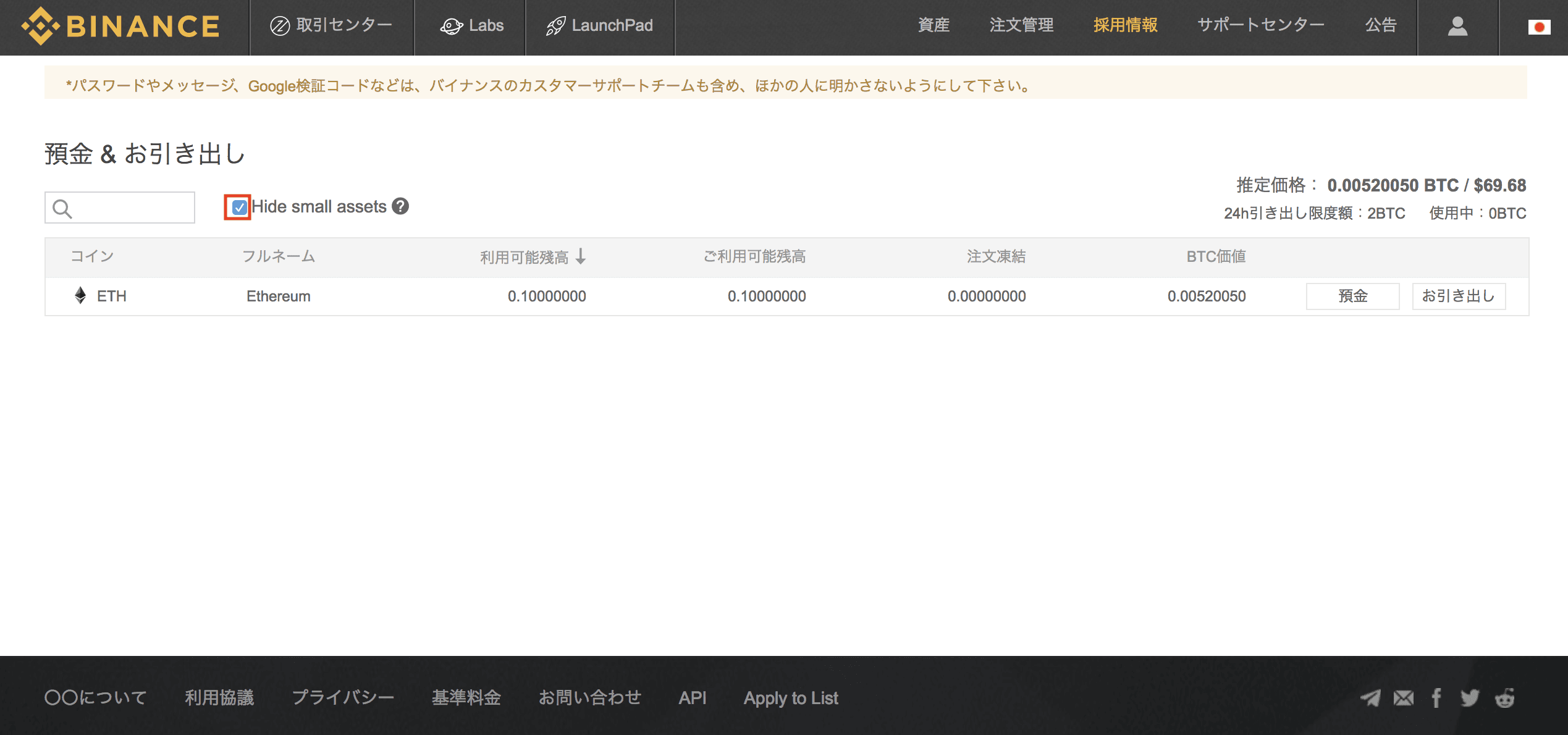
Task: Uncheck Hide small assets checkbox
Action: click(238, 208)
